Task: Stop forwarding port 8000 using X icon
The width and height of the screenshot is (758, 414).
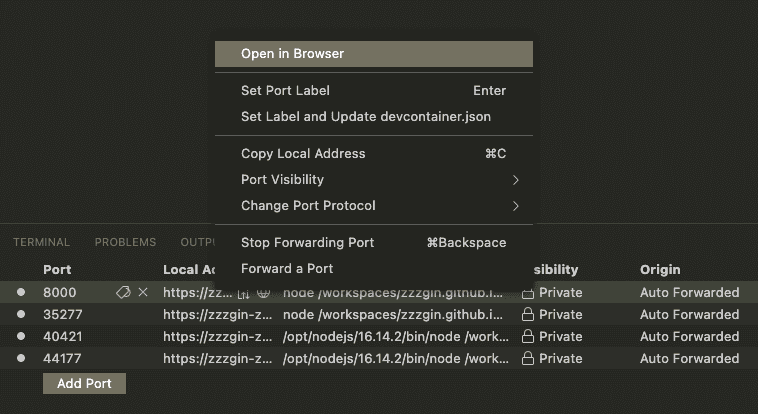Action: [143, 292]
